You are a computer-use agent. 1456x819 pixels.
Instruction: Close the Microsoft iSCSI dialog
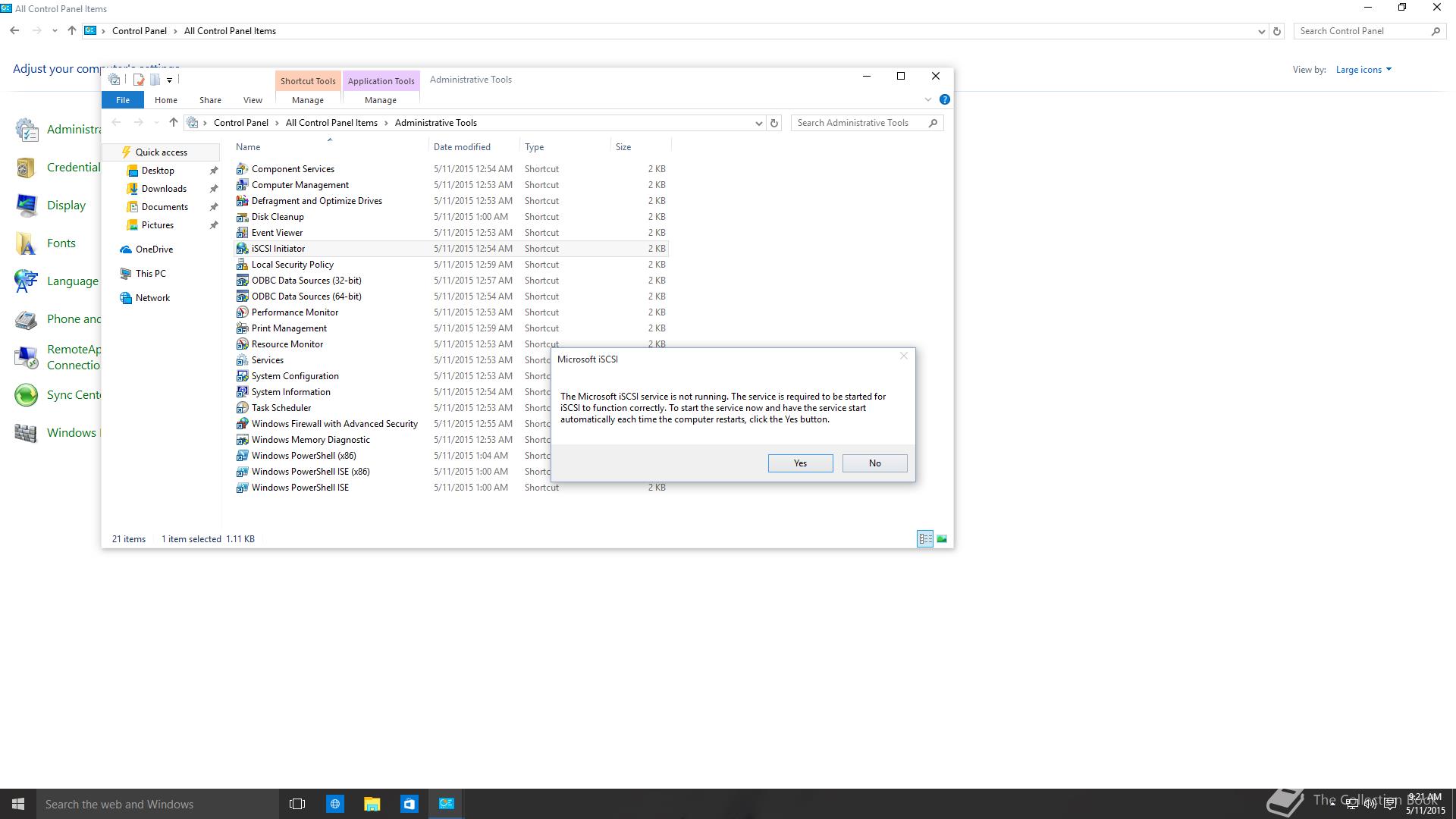coord(903,356)
